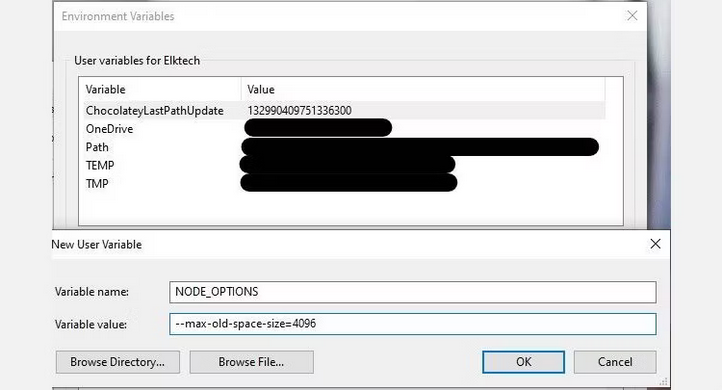The height and width of the screenshot is (390, 722).
Task: Open Browse Directory picker
Action: tap(117, 362)
